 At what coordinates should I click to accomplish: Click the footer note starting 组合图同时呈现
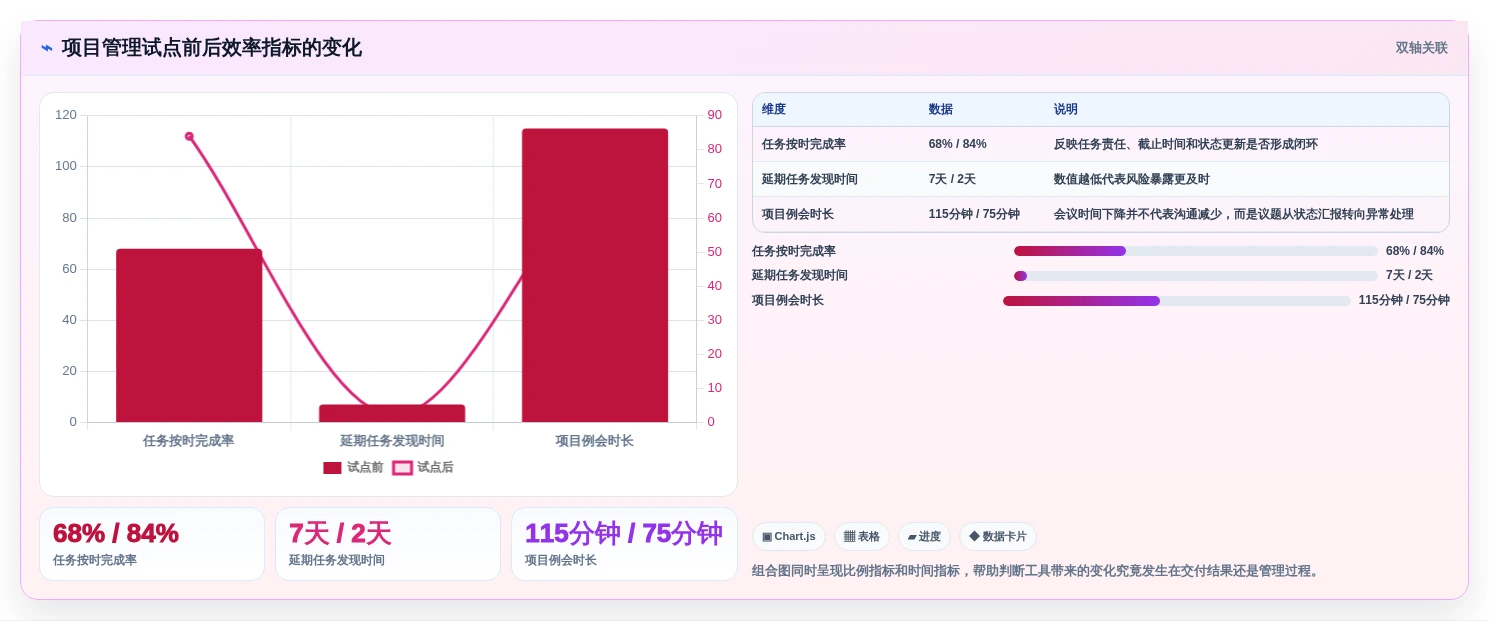[x=1038, y=571]
